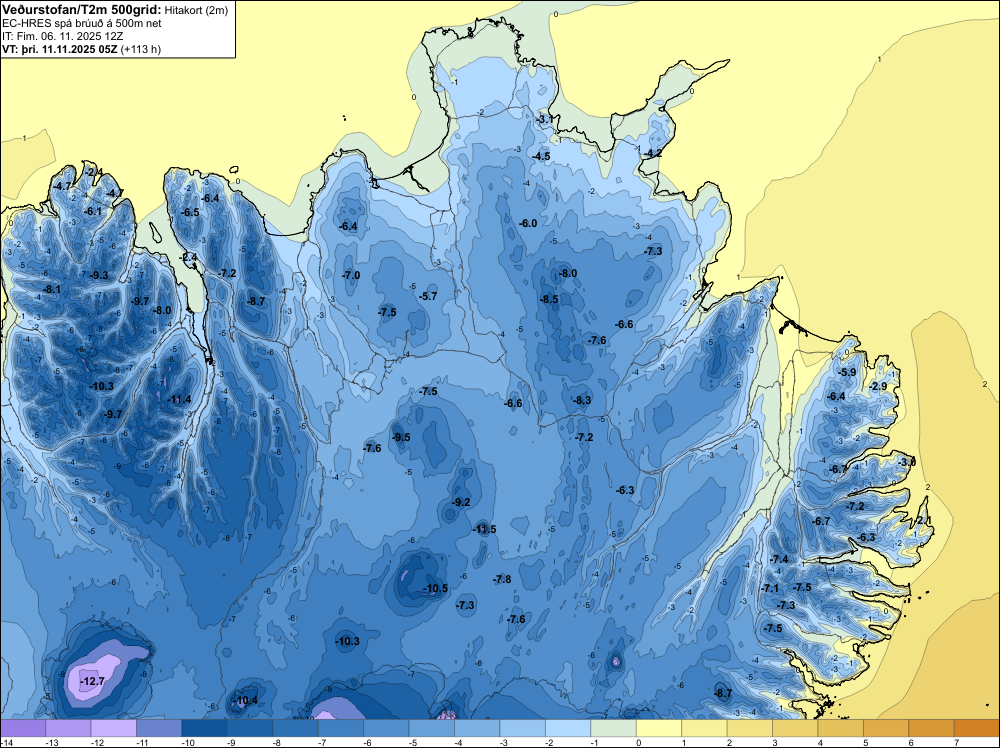Viewport: 1000px width, 748px height.
Task: Click the -3.1 temperature value on the north coast
Action: coord(545,119)
